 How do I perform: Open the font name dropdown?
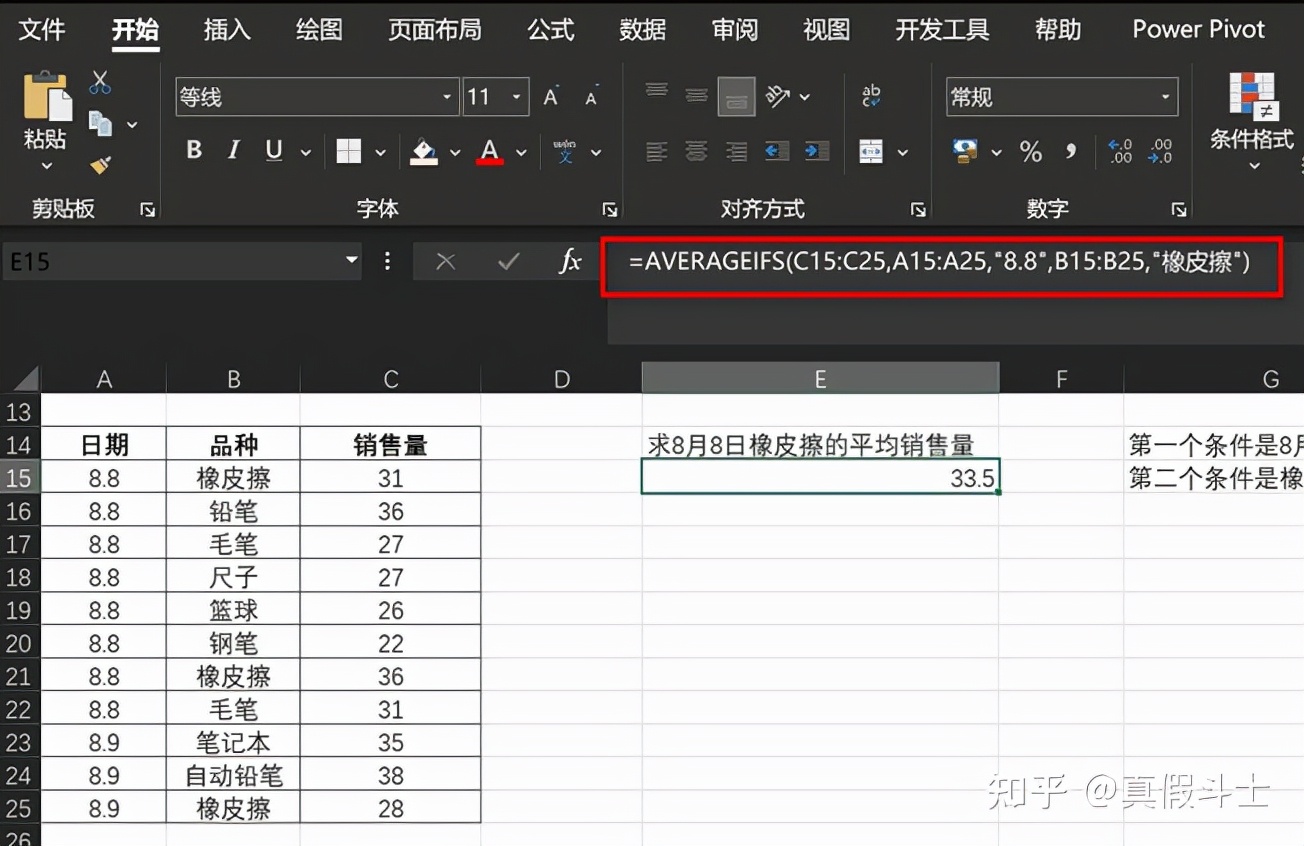[446, 97]
